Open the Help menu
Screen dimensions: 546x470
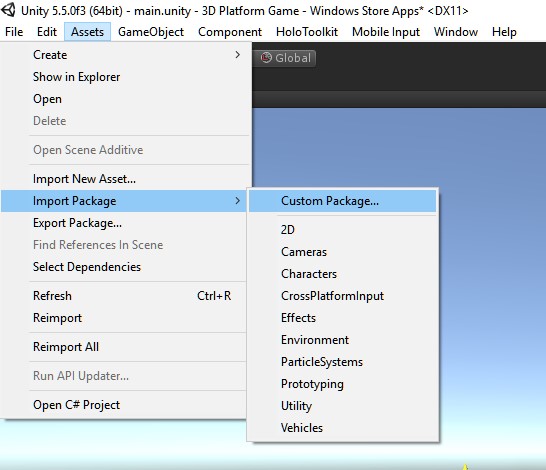[504, 32]
